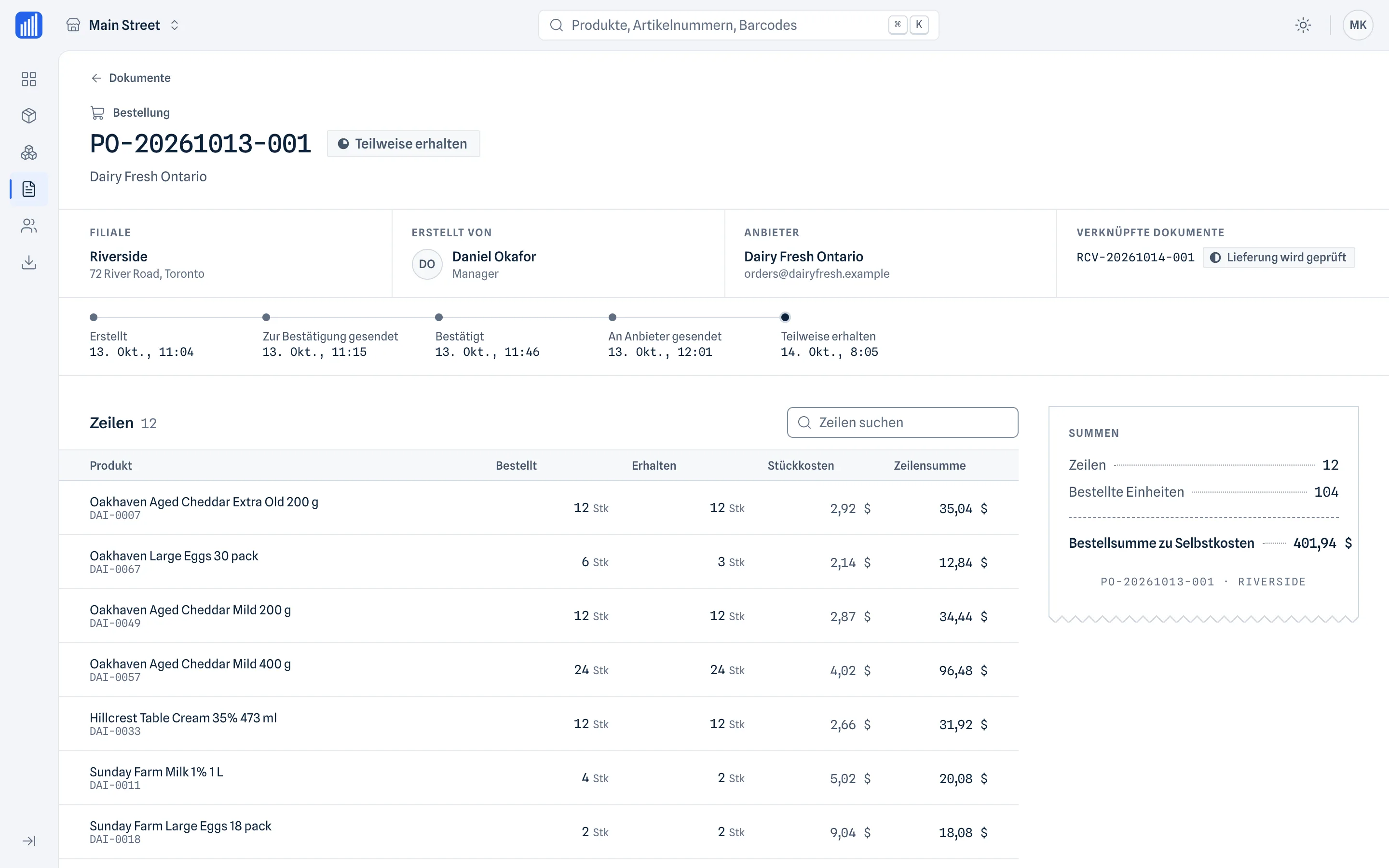Focus the global product search field
The height and width of the screenshot is (868, 1389).
(x=738, y=25)
